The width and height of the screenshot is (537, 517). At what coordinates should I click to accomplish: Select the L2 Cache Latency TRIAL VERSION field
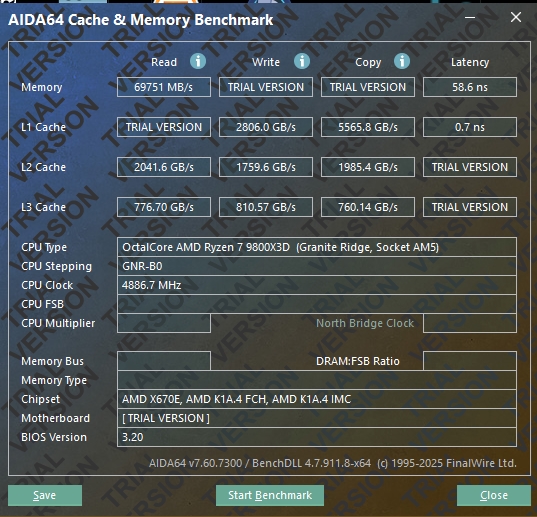point(470,167)
